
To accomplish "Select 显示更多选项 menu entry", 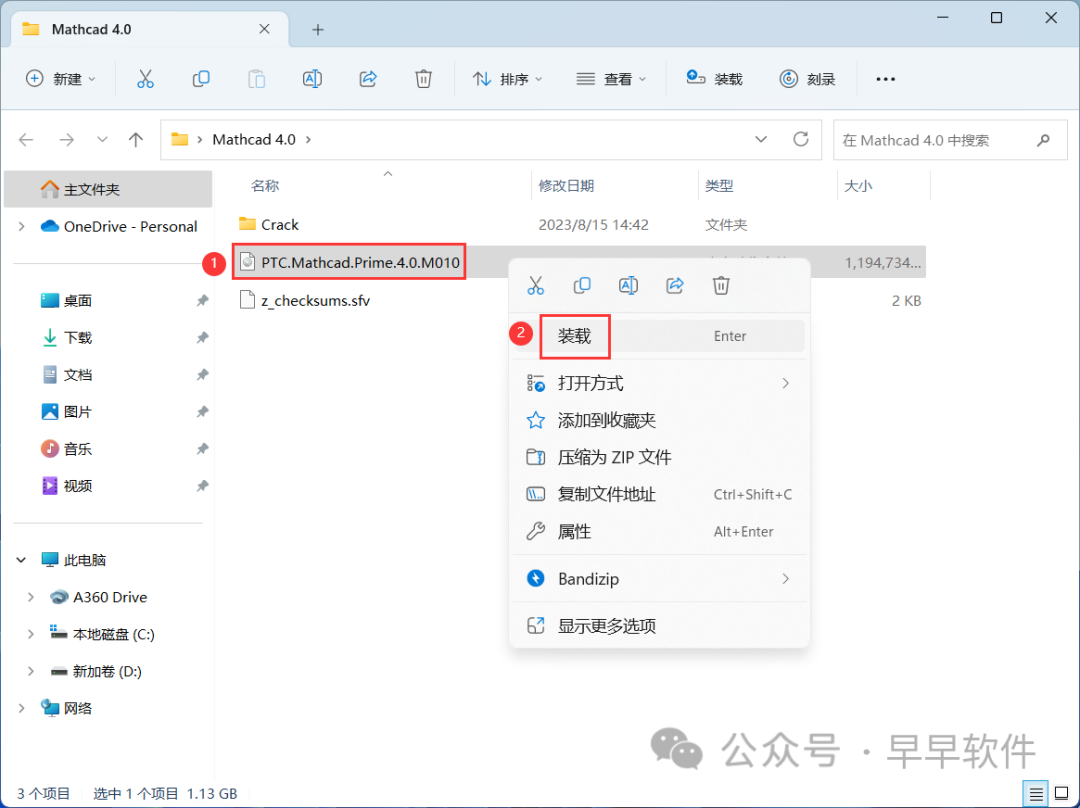I will (x=659, y=625).
